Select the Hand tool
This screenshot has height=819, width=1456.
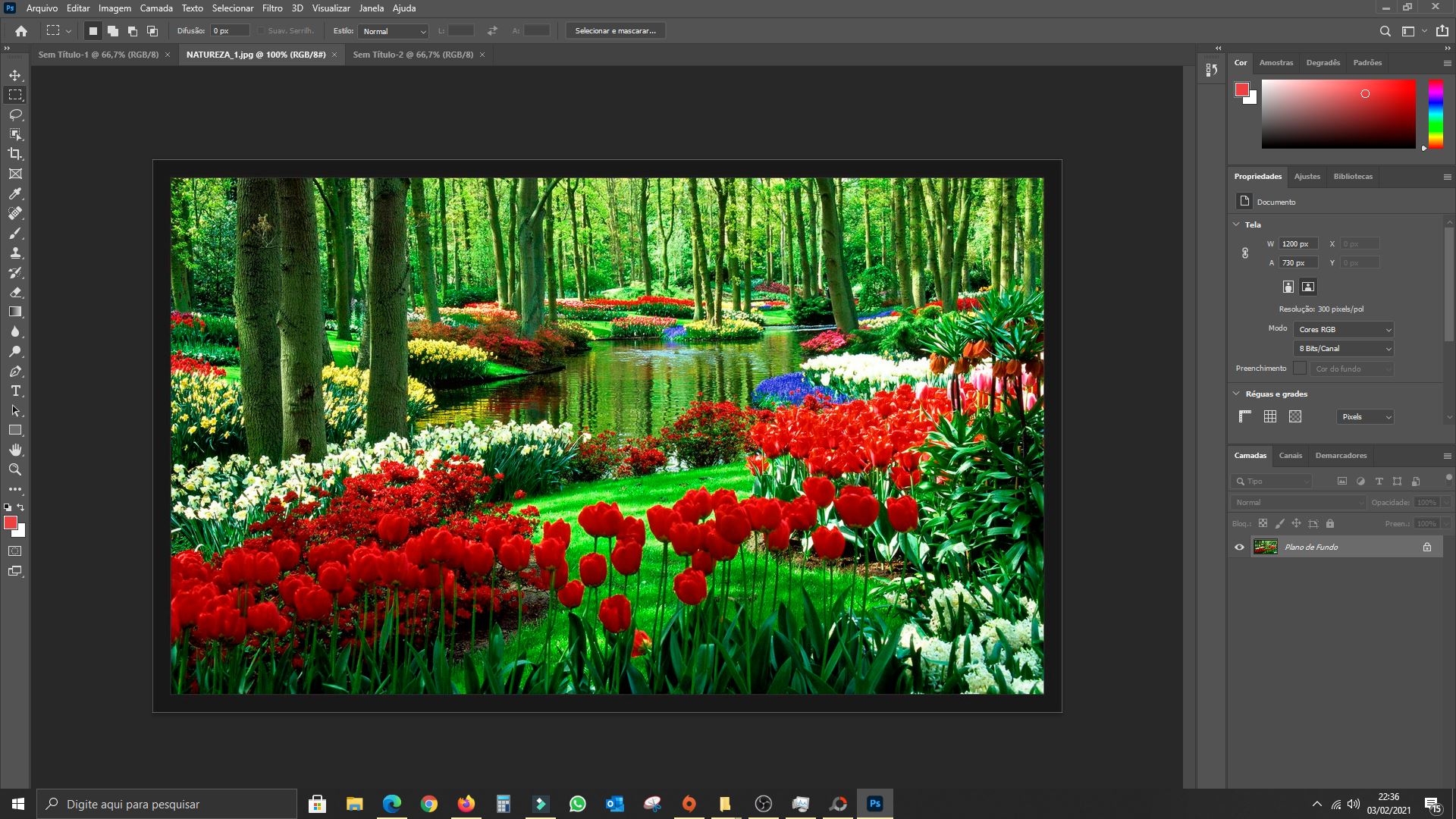tap(15, 450)
